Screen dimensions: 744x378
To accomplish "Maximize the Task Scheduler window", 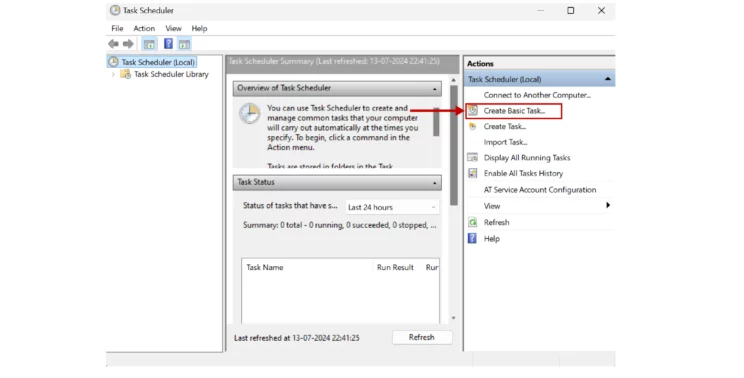I will (x=571, y=10).
